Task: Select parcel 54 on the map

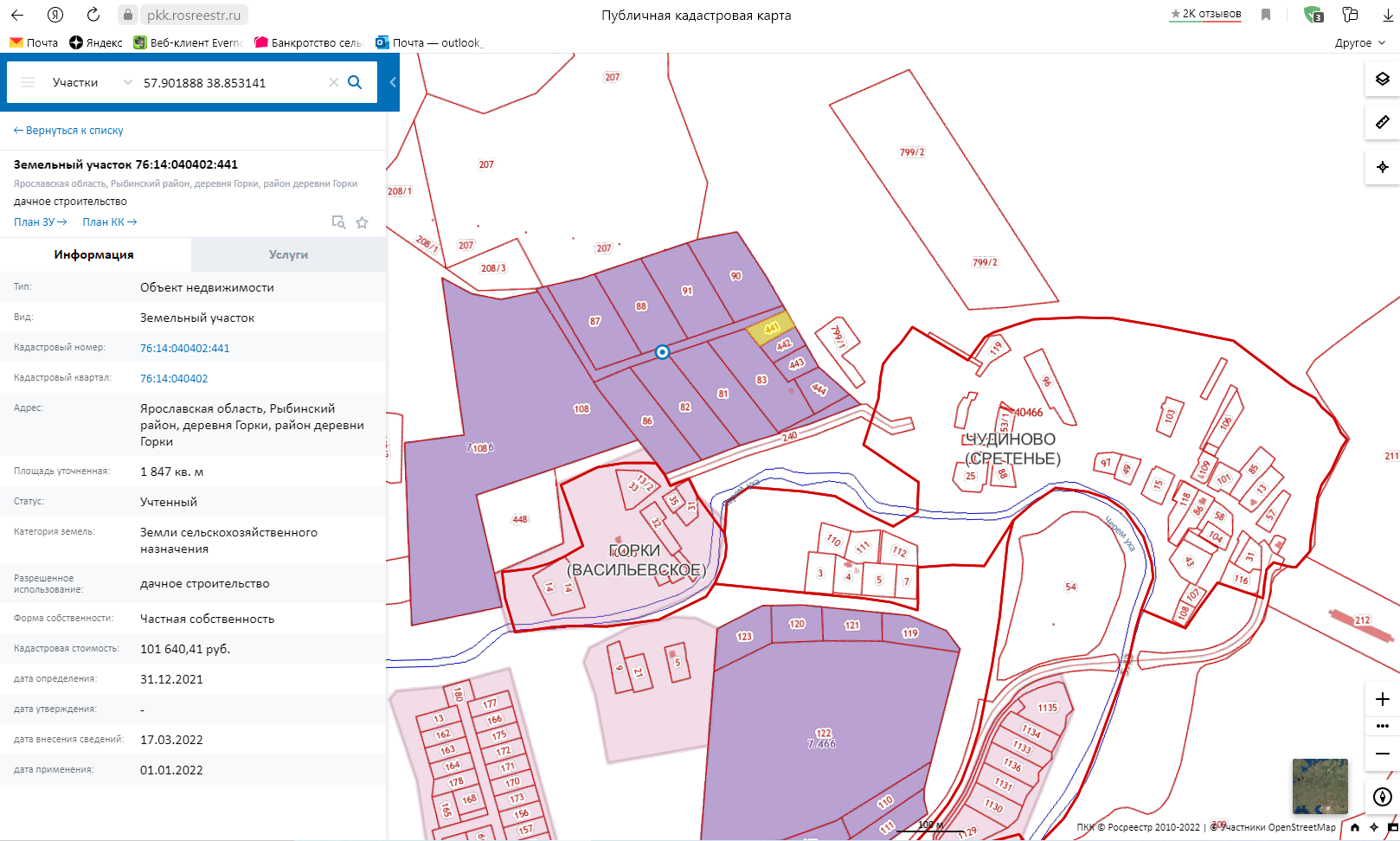Action: 1070,587
